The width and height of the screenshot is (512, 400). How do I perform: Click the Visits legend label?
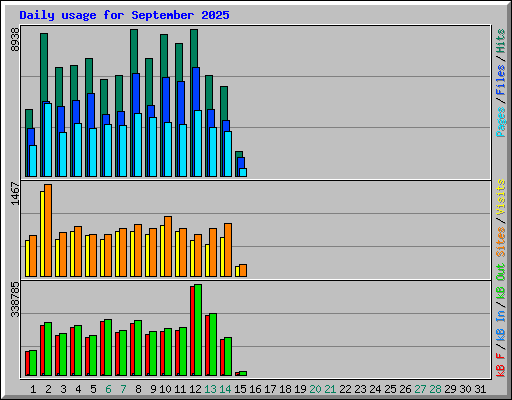pyautogui.click(x=501, y=197)
